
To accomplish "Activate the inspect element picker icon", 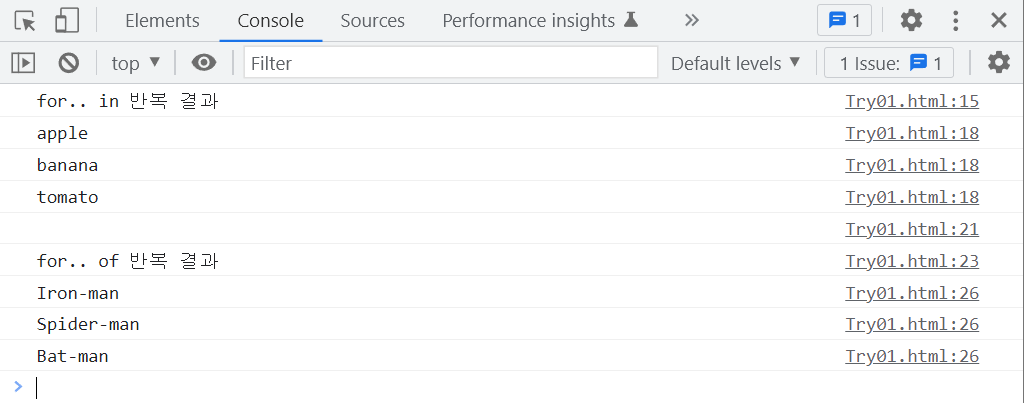I will pyautogui.click(x=25, y=21).
